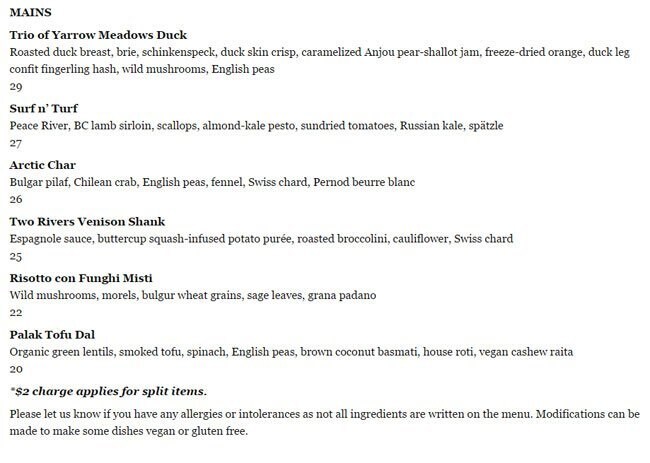650x463 pixels.
Task: Click the duck dish price of 29
Action: (x=15, y=87)
